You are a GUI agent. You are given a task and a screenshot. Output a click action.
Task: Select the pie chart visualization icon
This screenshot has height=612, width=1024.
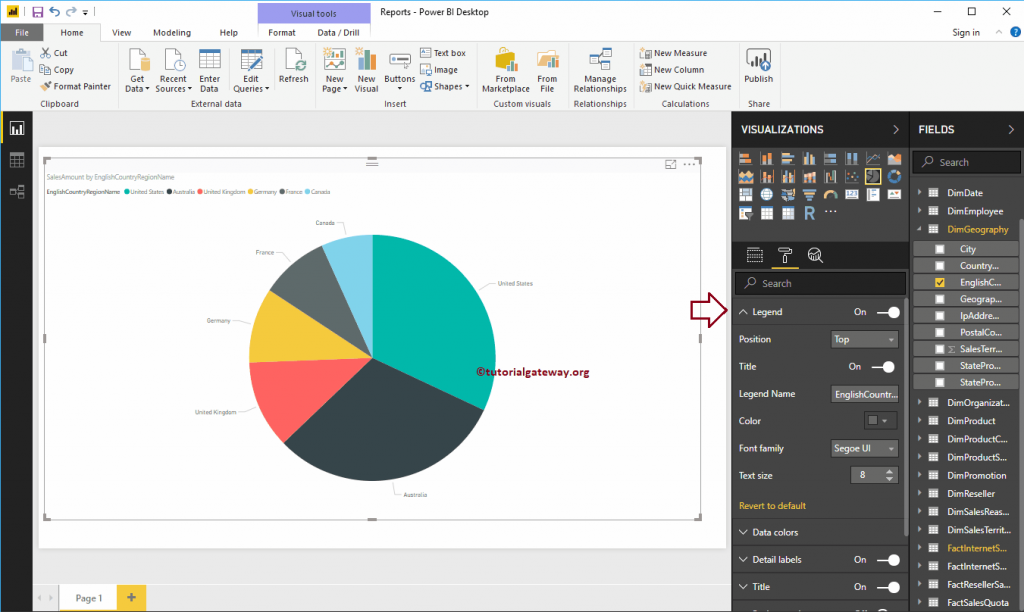(x=873, y=176)
